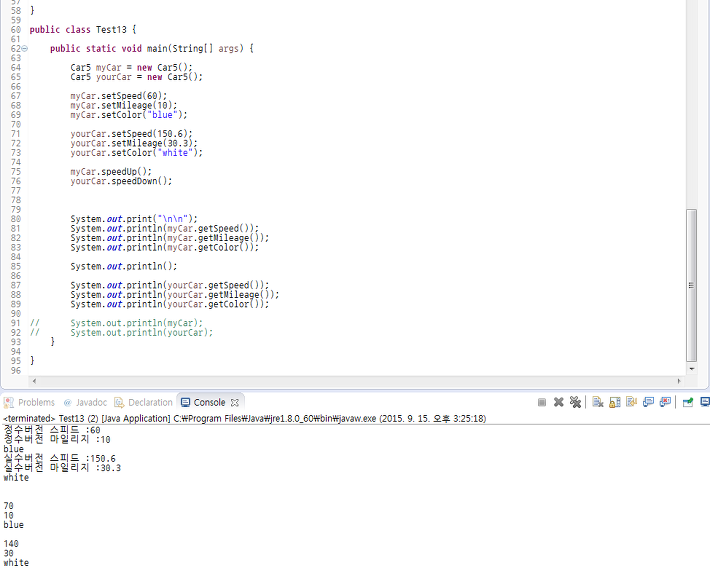Toggle Word Wrap in the console
The image size is (710, 576).
[631, 402]
